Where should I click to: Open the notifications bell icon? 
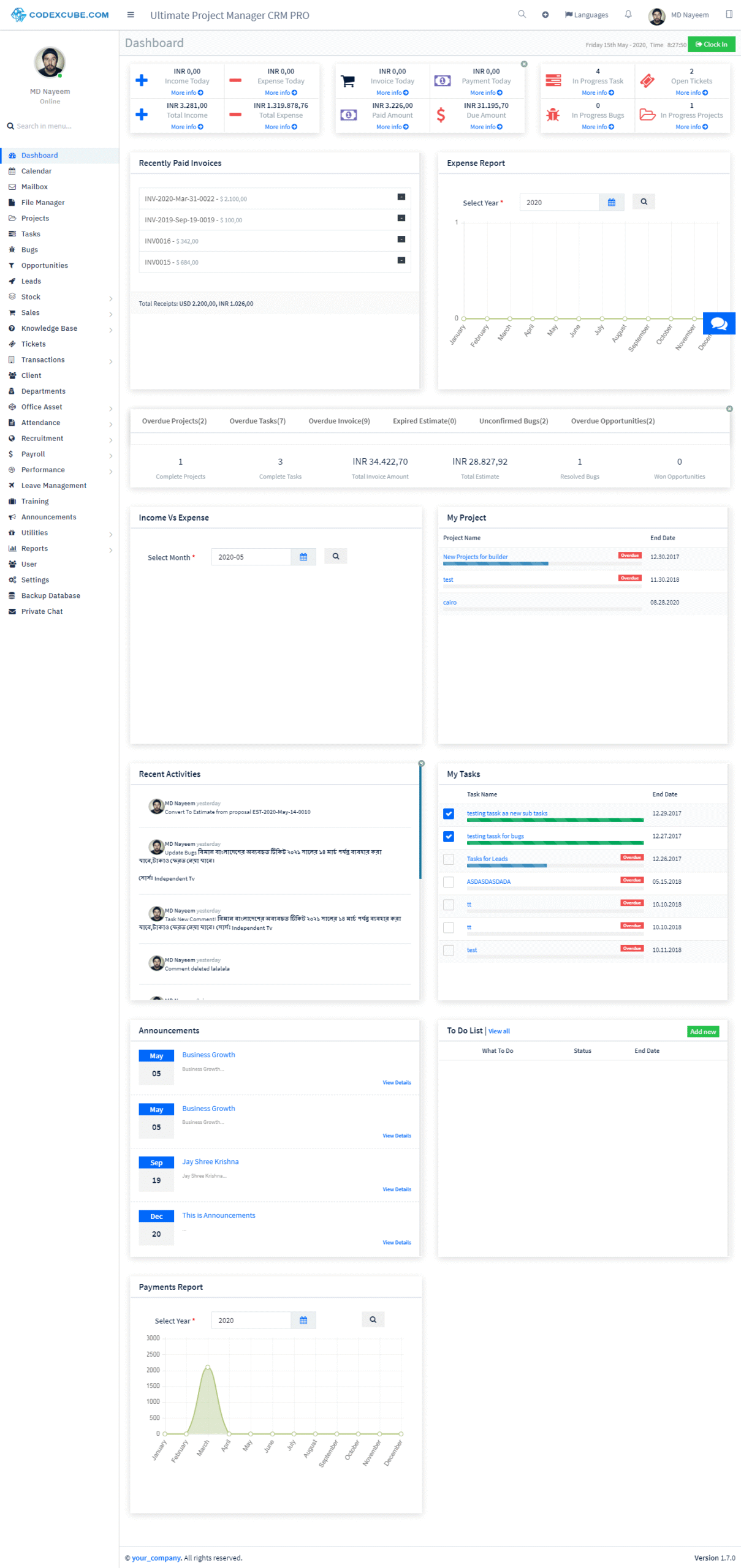pos(628,15)
